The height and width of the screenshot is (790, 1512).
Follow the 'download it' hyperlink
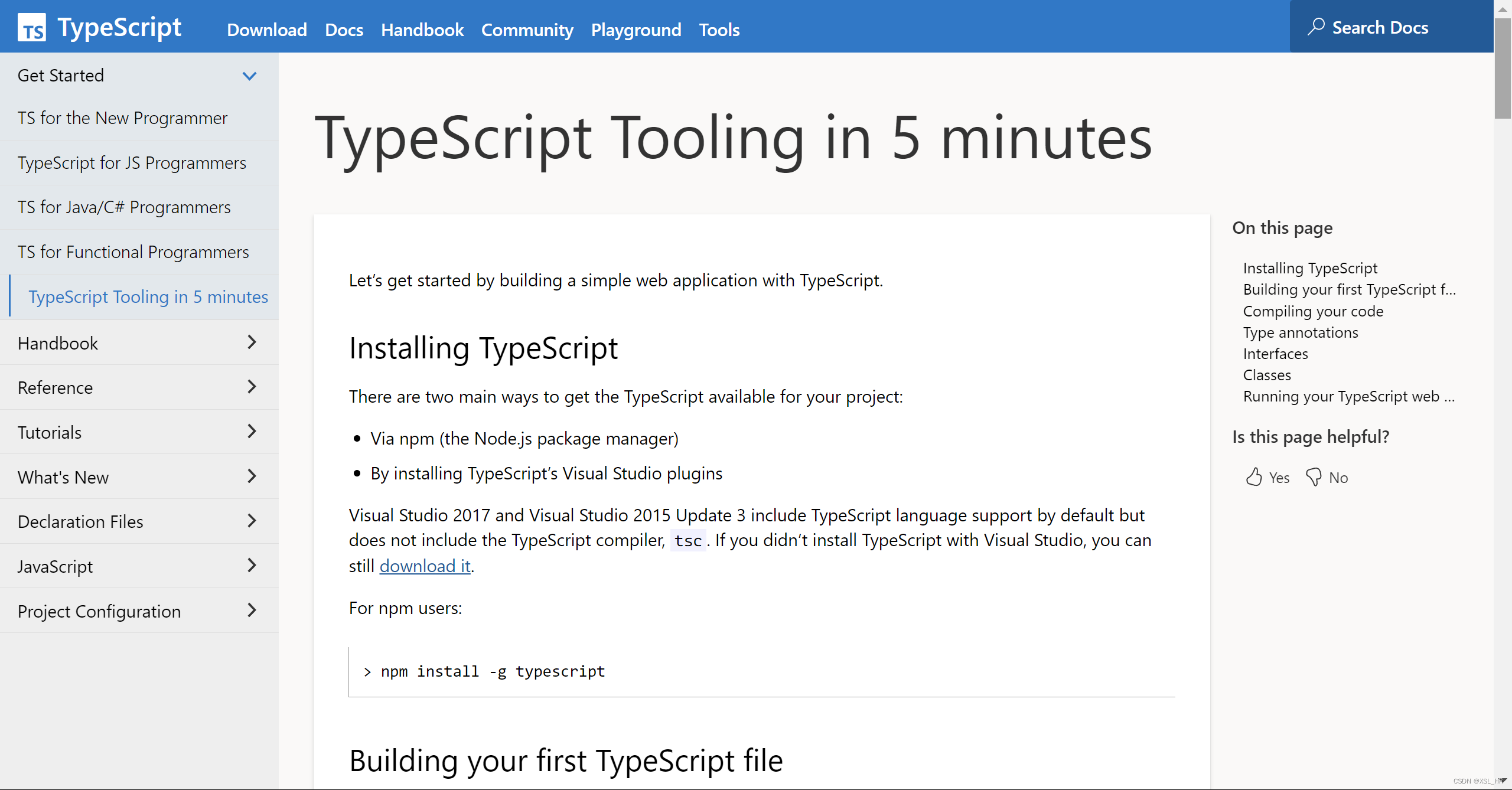[x=425, y=566]
